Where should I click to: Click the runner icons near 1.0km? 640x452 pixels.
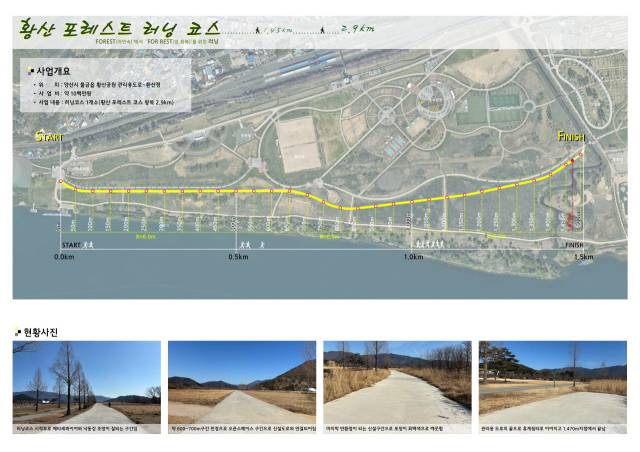(432, 244)
